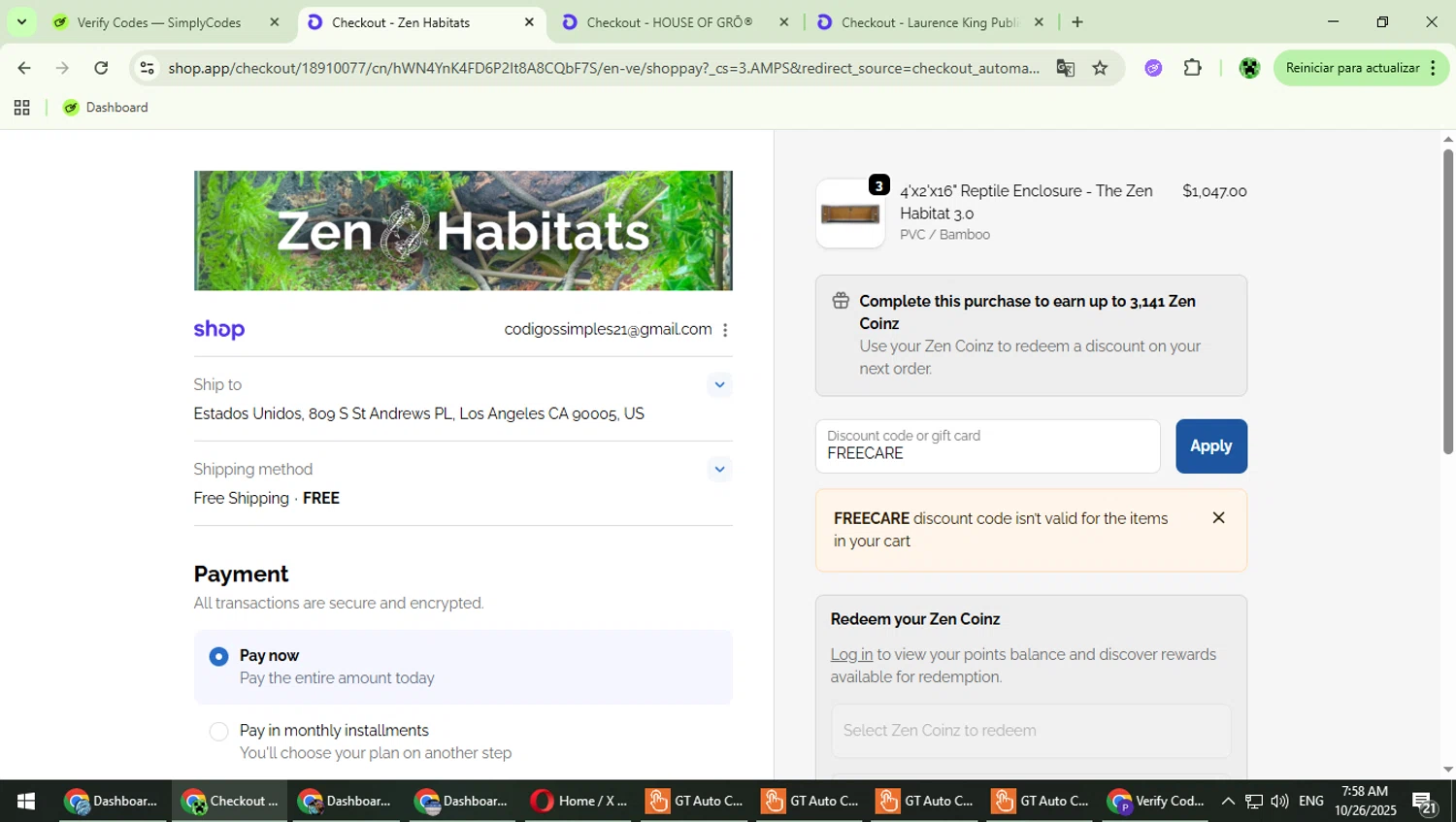
Task: Close the HOUSE OF GRØ tab
Action: click(x=784, y=22)
